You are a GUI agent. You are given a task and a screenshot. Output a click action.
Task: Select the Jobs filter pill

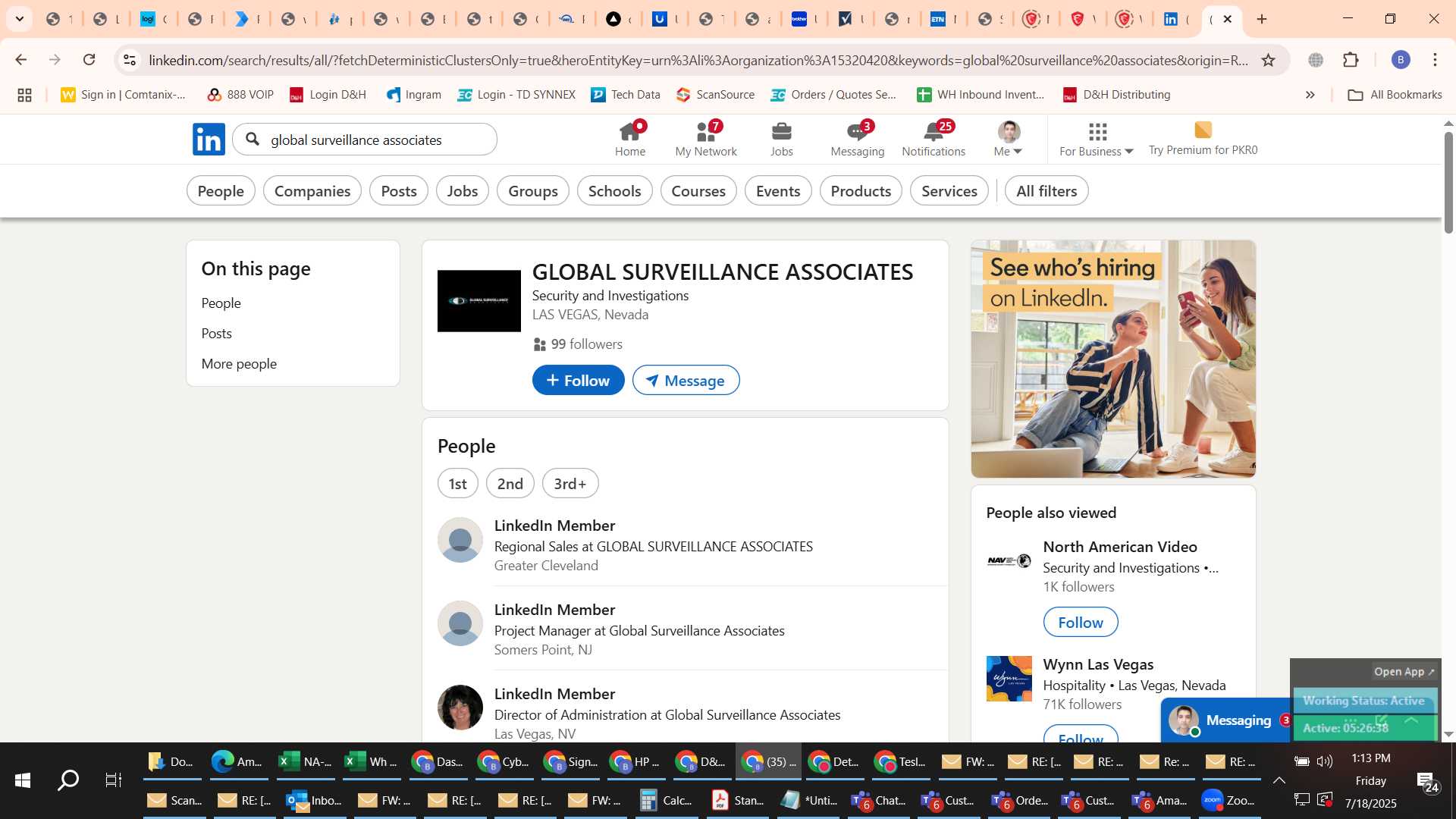point(463,191)
